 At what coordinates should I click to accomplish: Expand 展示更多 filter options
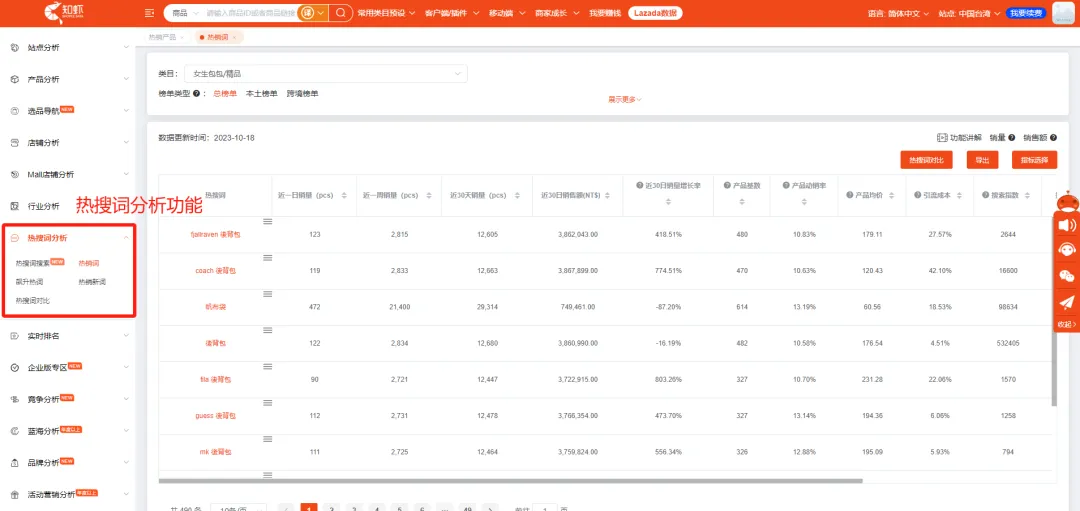coord(625,99)
